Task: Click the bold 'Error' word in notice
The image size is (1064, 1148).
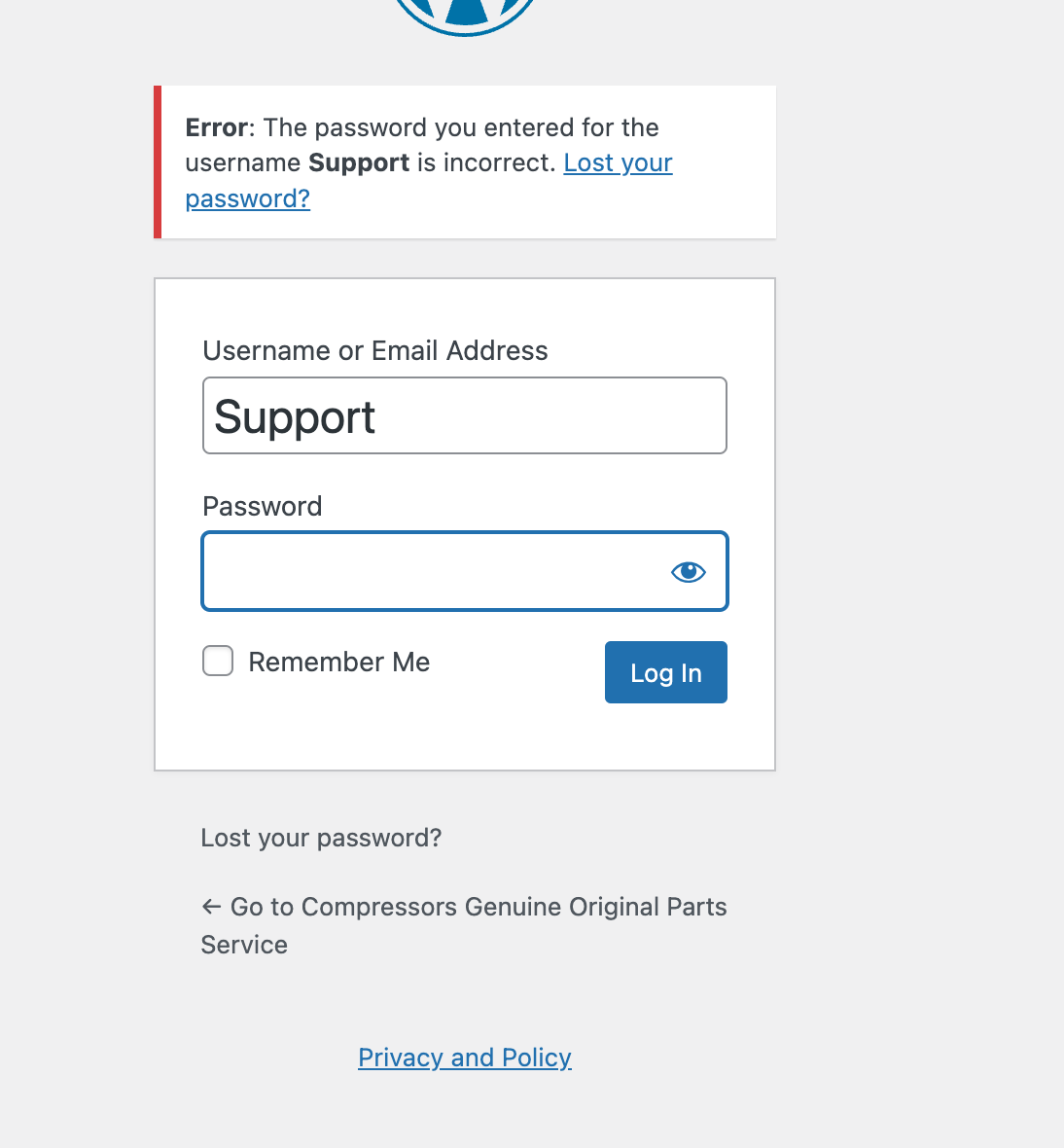Action: (216, 128)
